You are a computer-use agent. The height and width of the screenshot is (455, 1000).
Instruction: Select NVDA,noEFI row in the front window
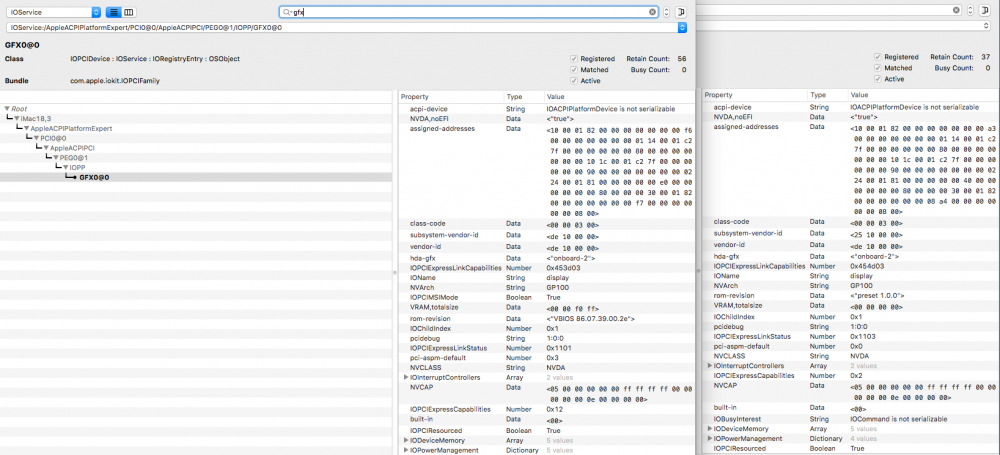[x=547, y=119]
